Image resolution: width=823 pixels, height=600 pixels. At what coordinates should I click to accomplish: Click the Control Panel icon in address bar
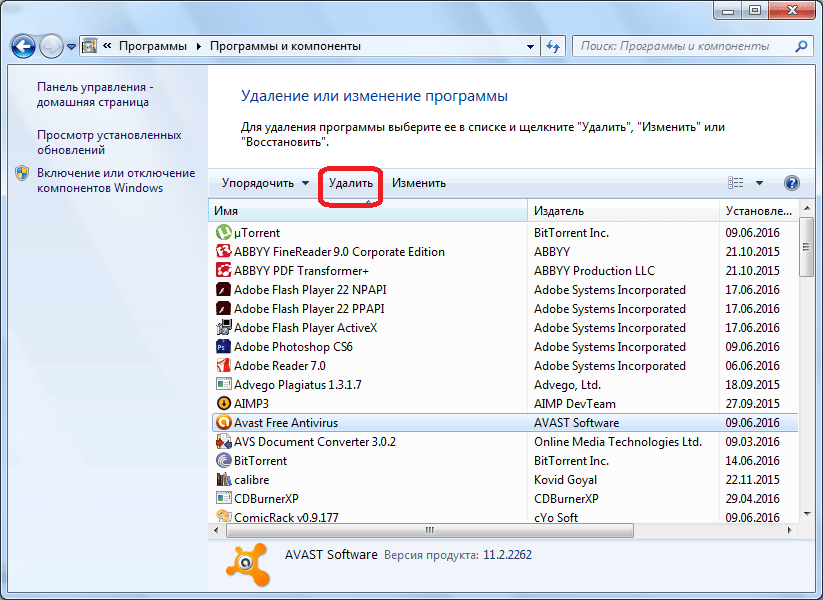[x=90, y=46]
